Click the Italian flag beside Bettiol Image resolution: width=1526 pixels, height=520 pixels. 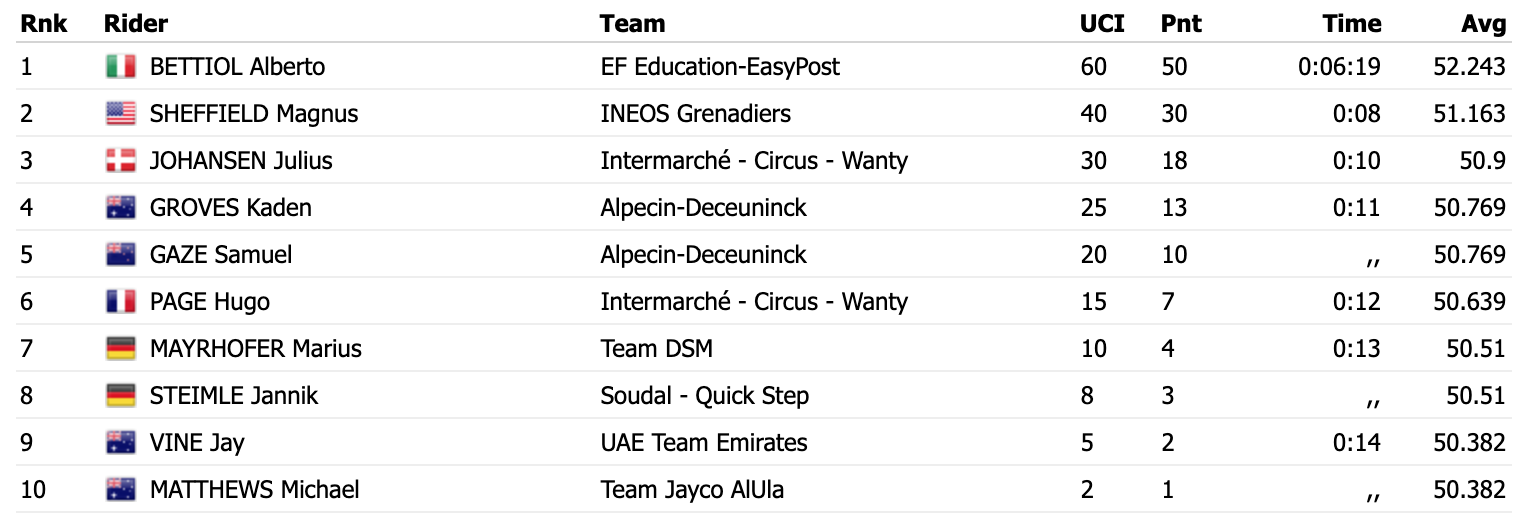click(120, 67)
